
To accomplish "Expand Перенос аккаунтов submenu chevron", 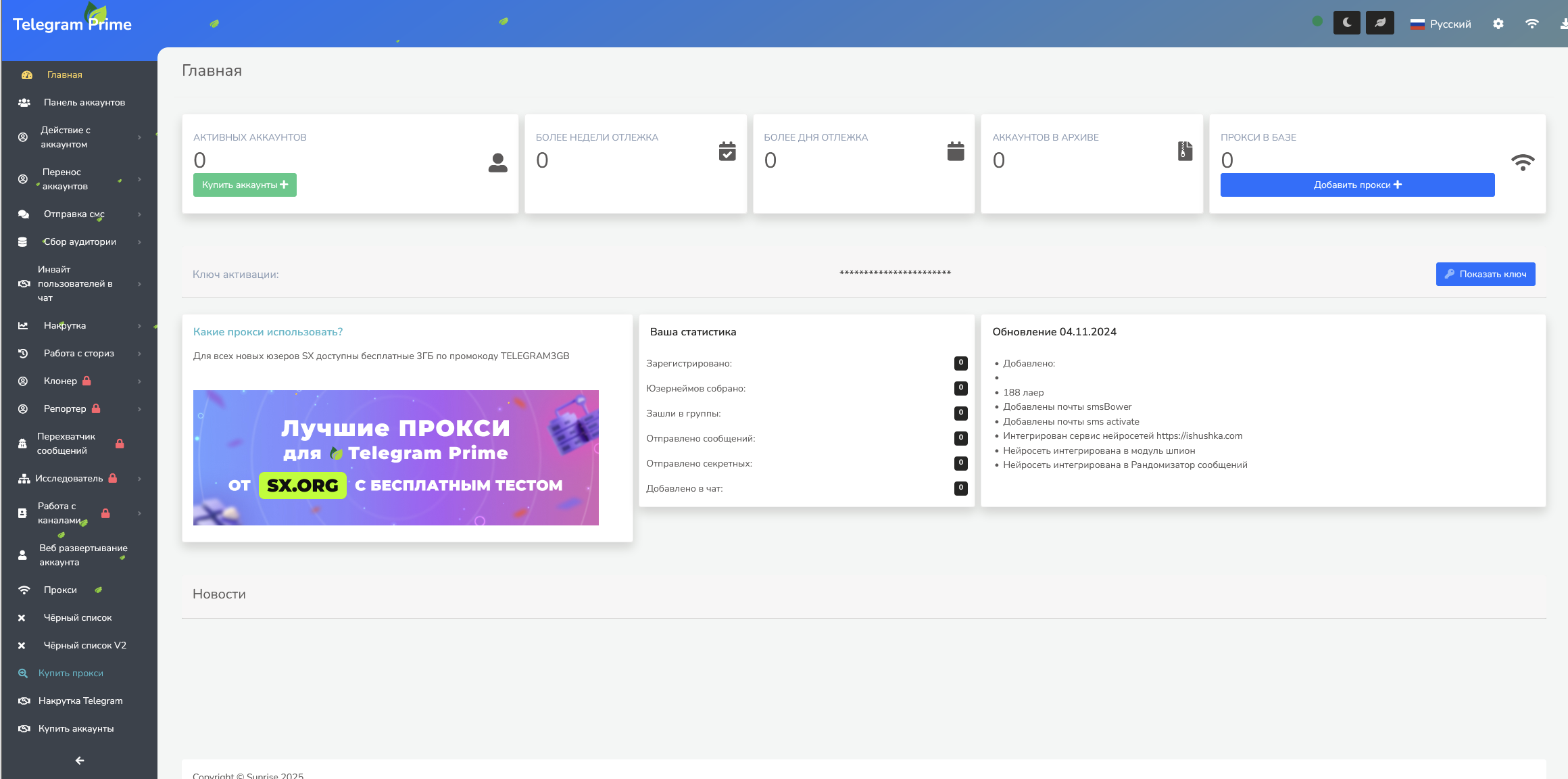I will [139, 179].
